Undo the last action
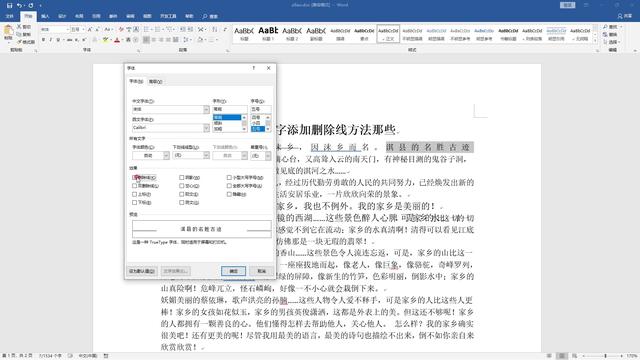640x360 pixels. coord(19,5)
